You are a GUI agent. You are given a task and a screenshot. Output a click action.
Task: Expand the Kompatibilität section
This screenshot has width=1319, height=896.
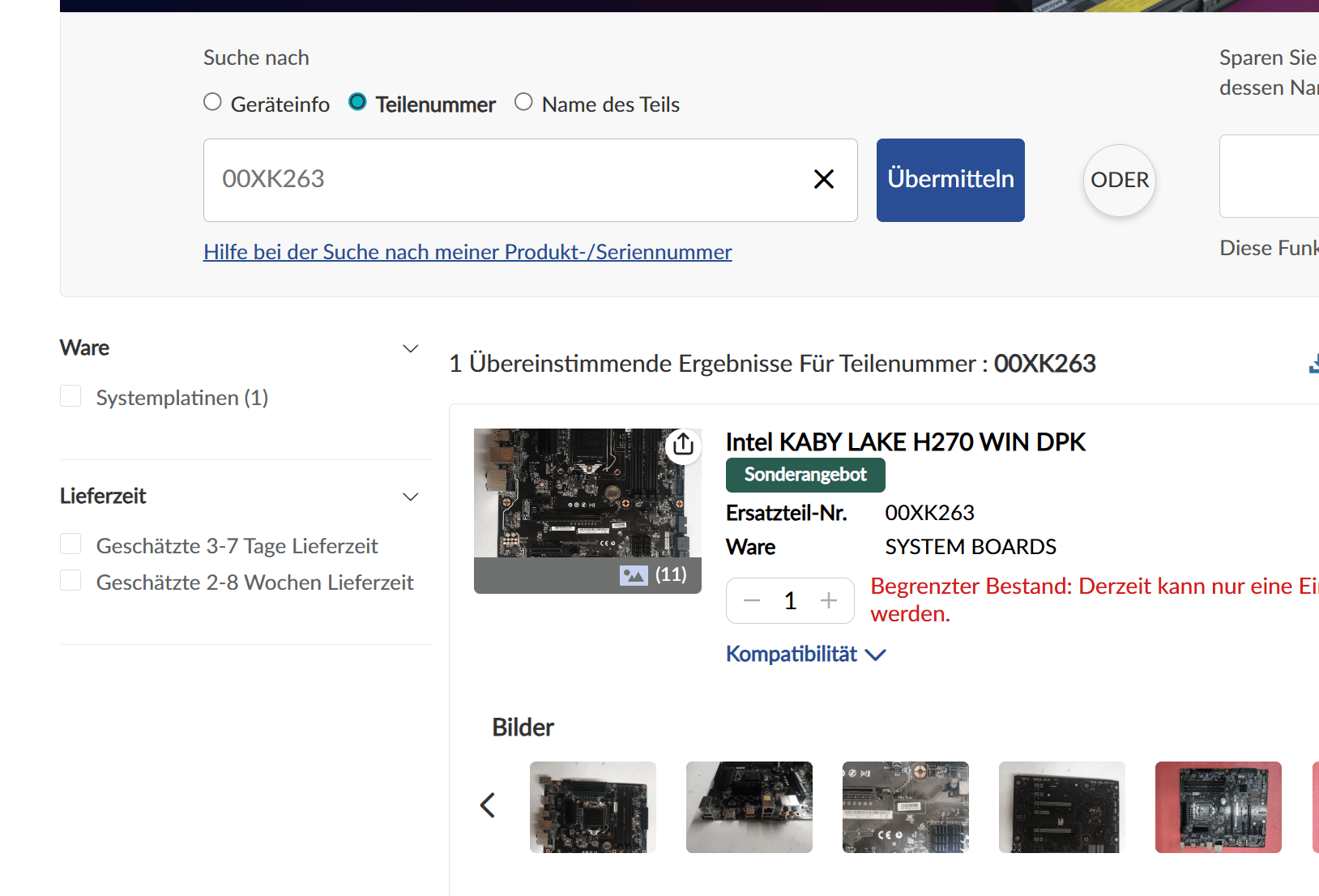[x=806, y=654]
